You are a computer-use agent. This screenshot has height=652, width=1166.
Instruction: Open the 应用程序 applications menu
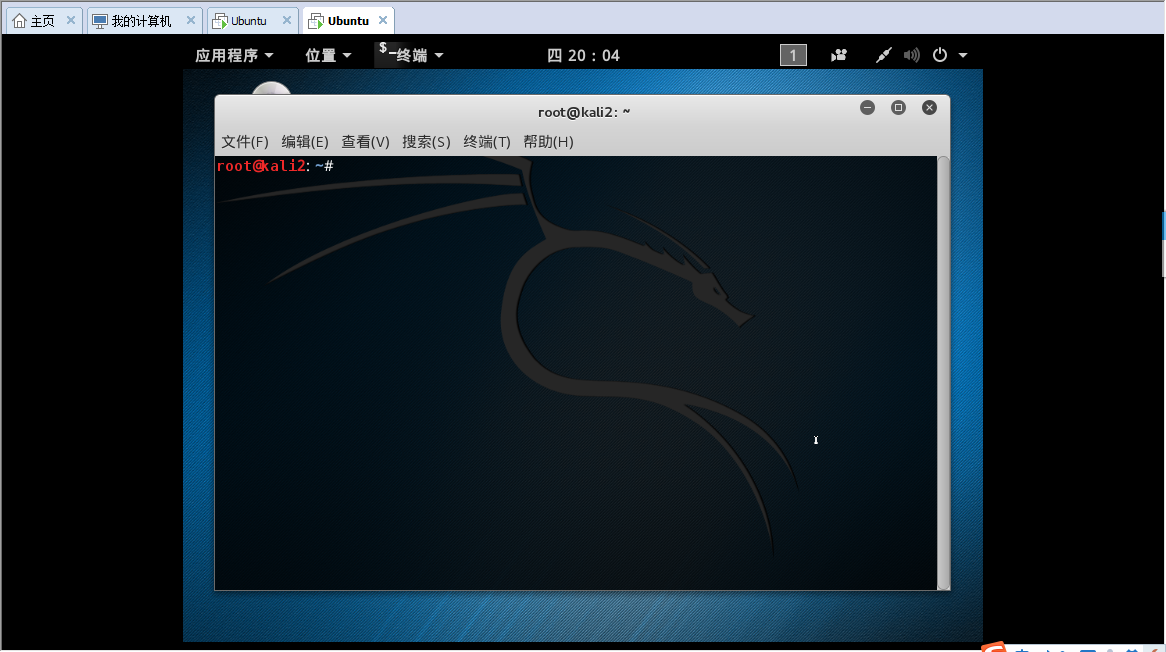(234, 56)
